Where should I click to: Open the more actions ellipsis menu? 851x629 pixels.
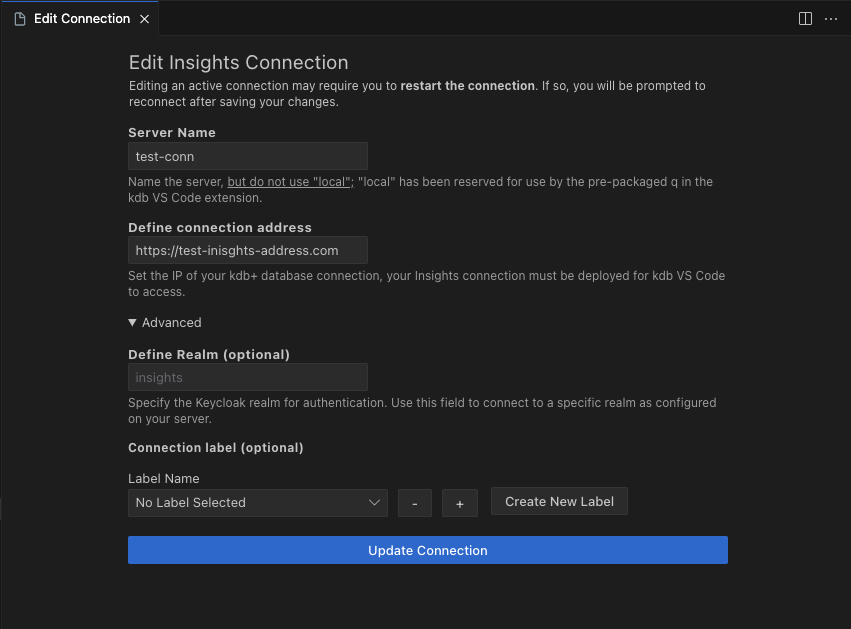click(x=831, y=18)
